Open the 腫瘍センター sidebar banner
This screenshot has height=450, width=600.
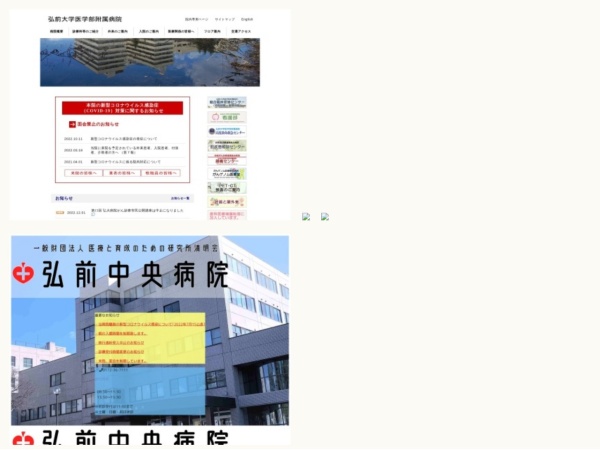pyautogui.click(x=227, y=160)
